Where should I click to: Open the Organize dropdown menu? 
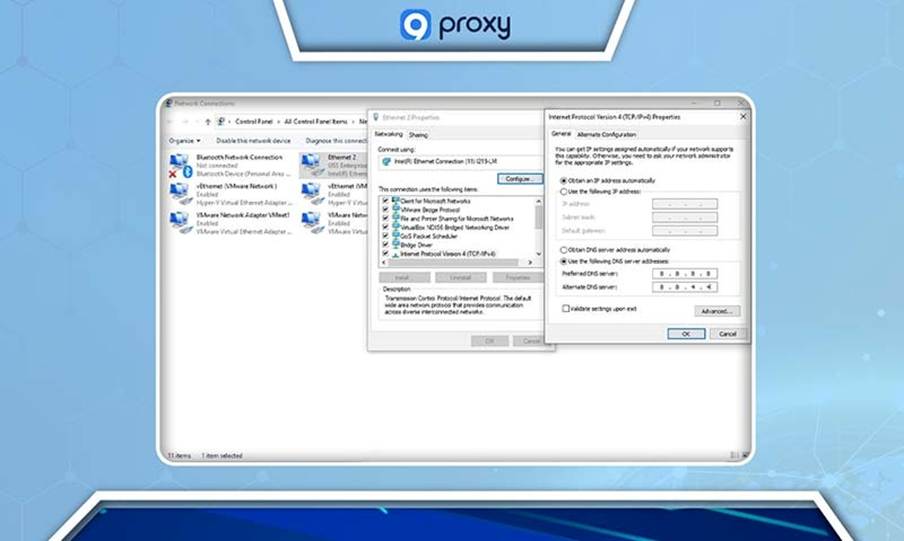pos(184,141)
